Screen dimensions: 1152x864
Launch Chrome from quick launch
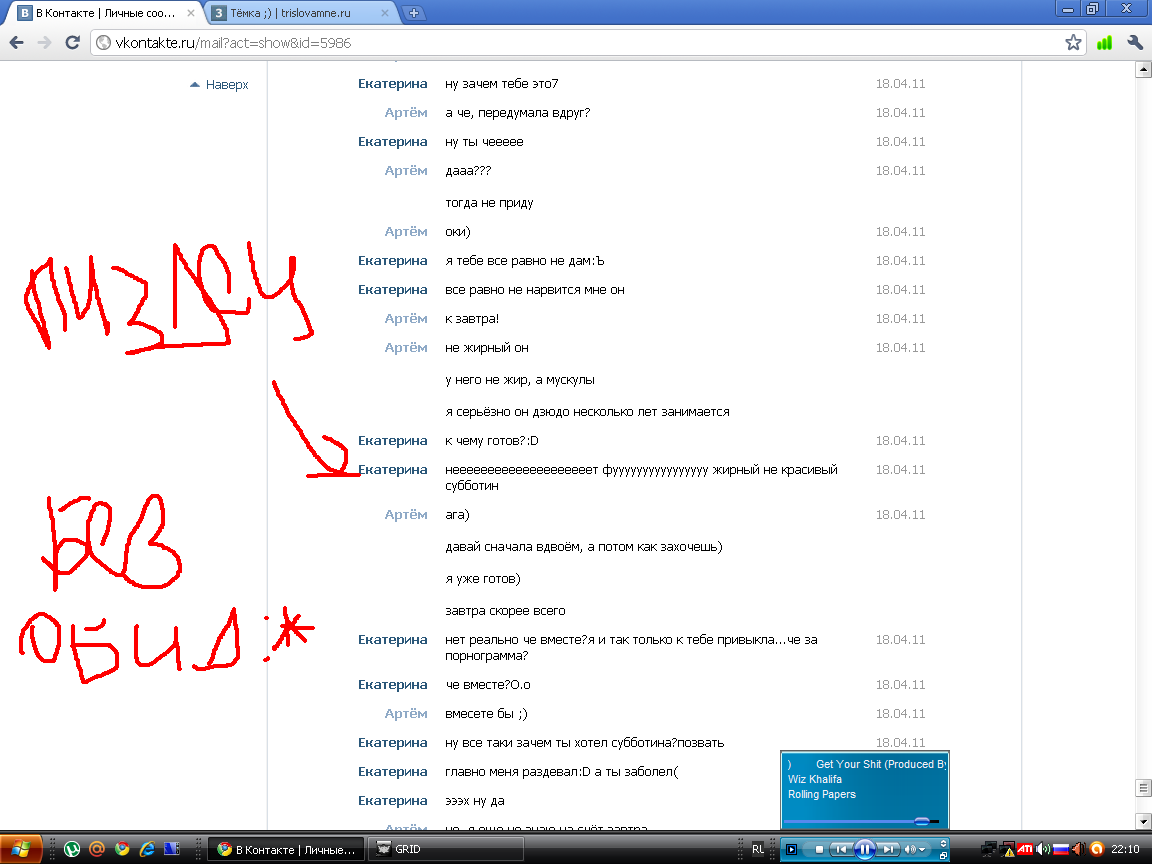pyautogui.click(x=122, y=849)
